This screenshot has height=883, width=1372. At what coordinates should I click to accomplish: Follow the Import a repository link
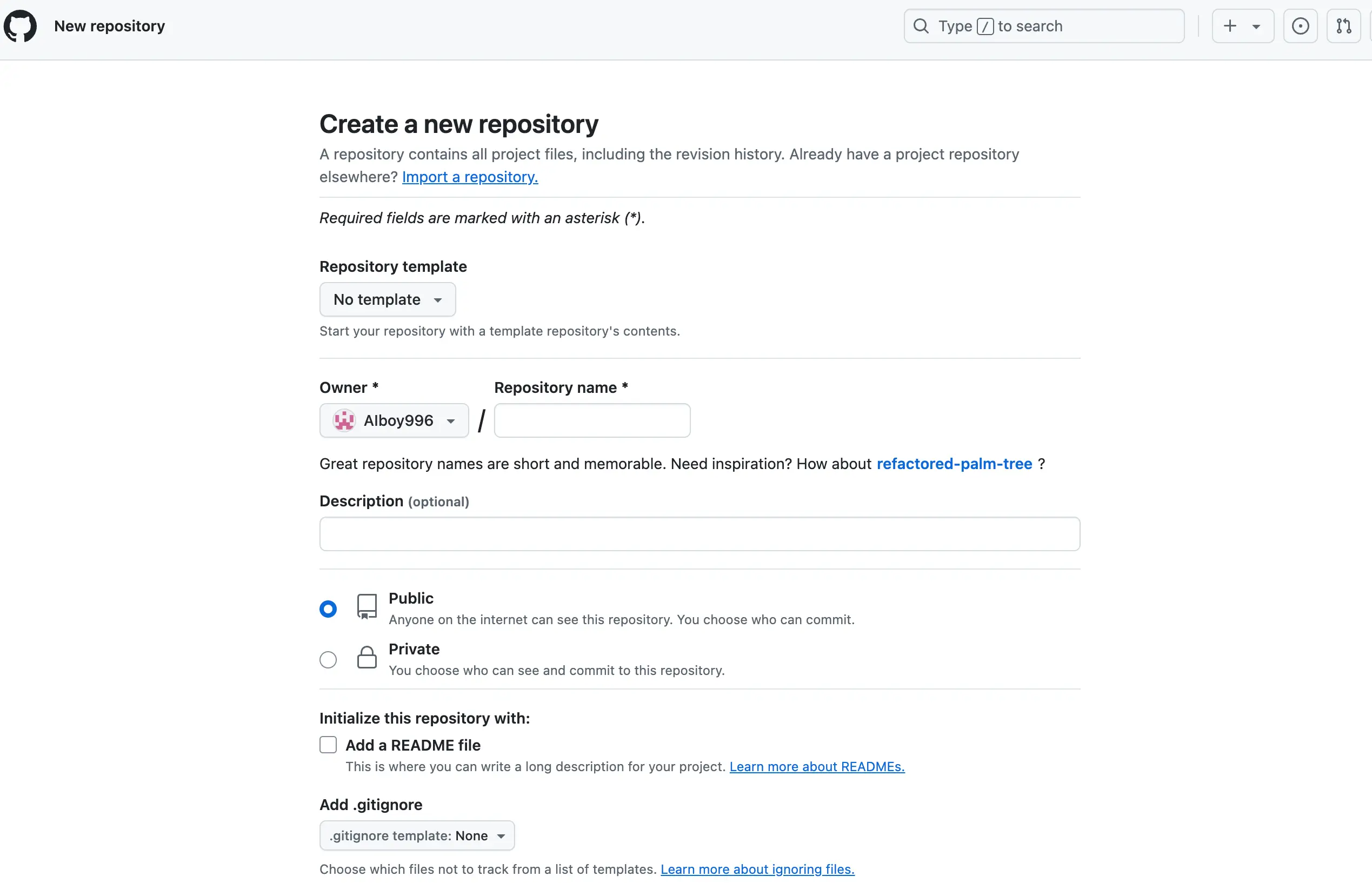click(x=470, y=177)
